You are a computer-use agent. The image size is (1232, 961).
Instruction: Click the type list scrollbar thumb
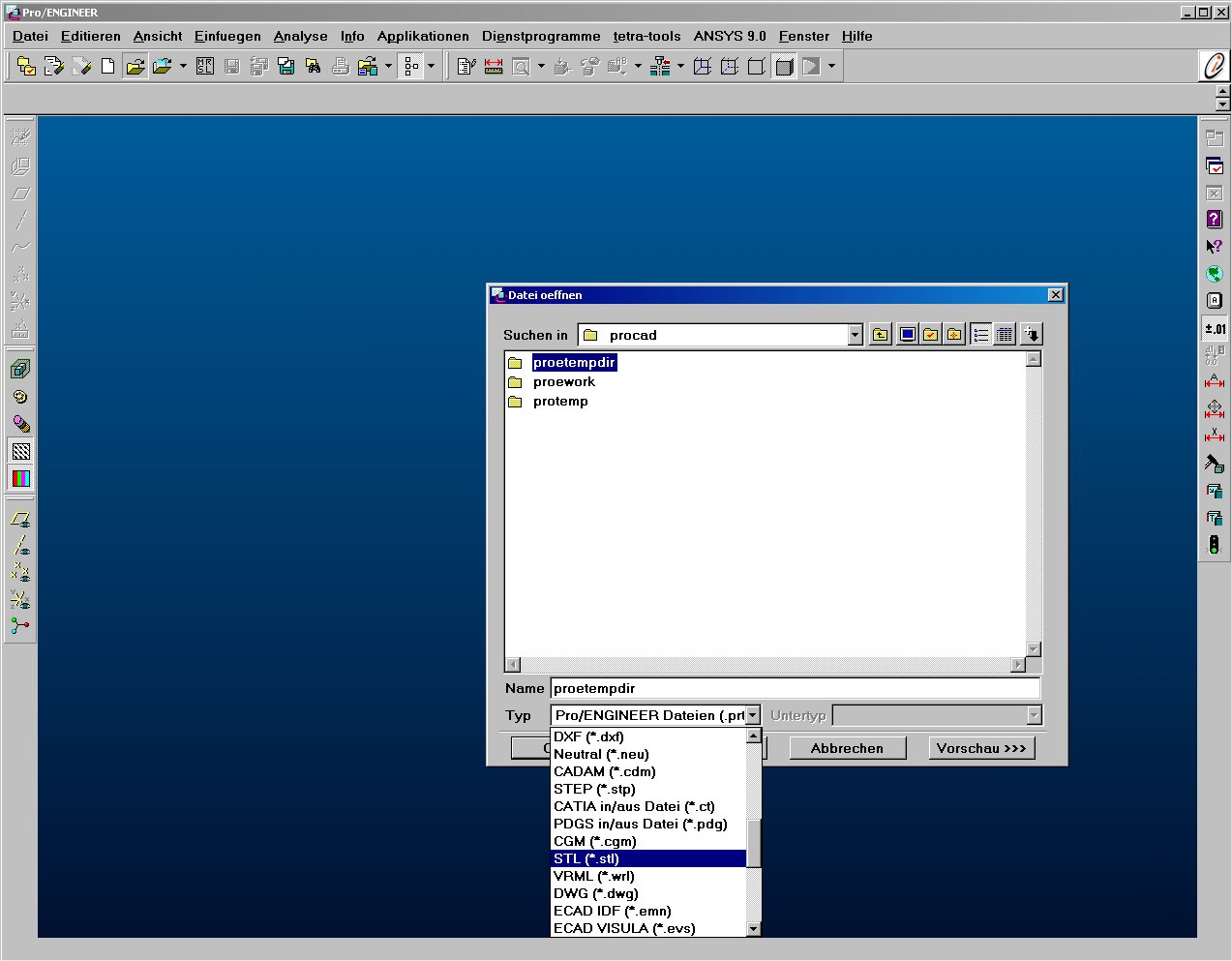[x=754, y=843]
